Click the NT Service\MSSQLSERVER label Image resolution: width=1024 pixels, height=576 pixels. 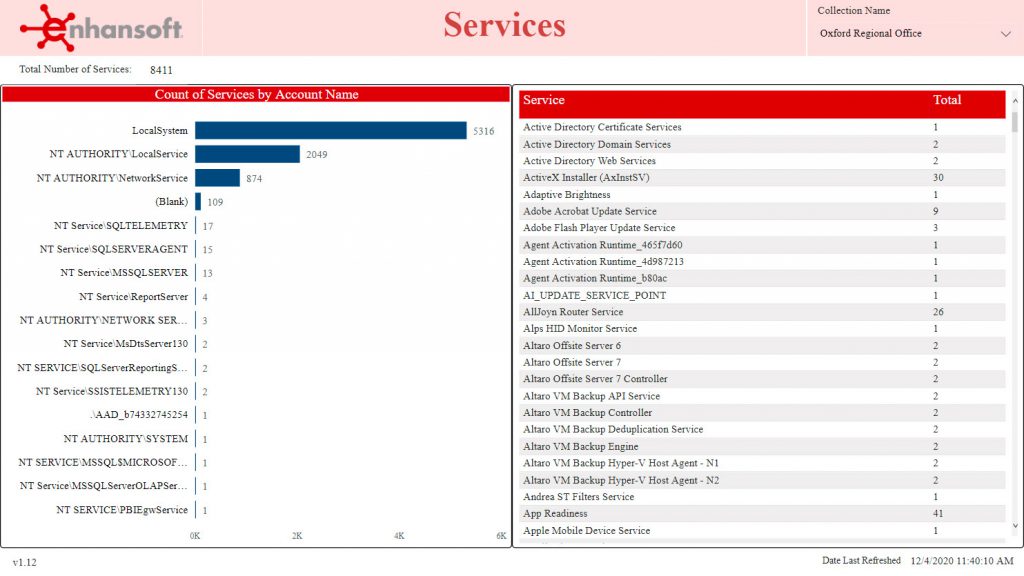[124, 272]
